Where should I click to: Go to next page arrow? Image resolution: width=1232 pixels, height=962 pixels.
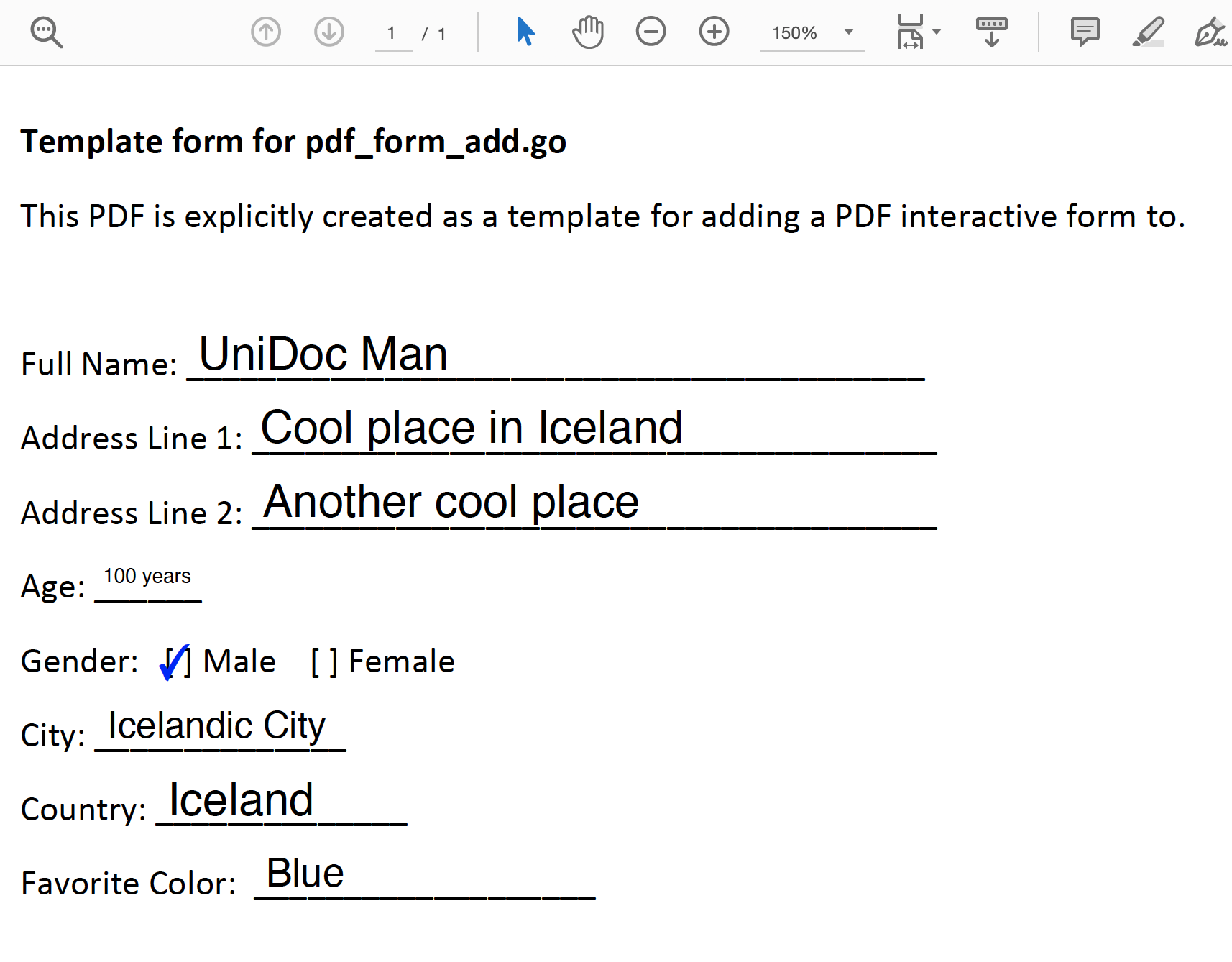tap(329, 32)
